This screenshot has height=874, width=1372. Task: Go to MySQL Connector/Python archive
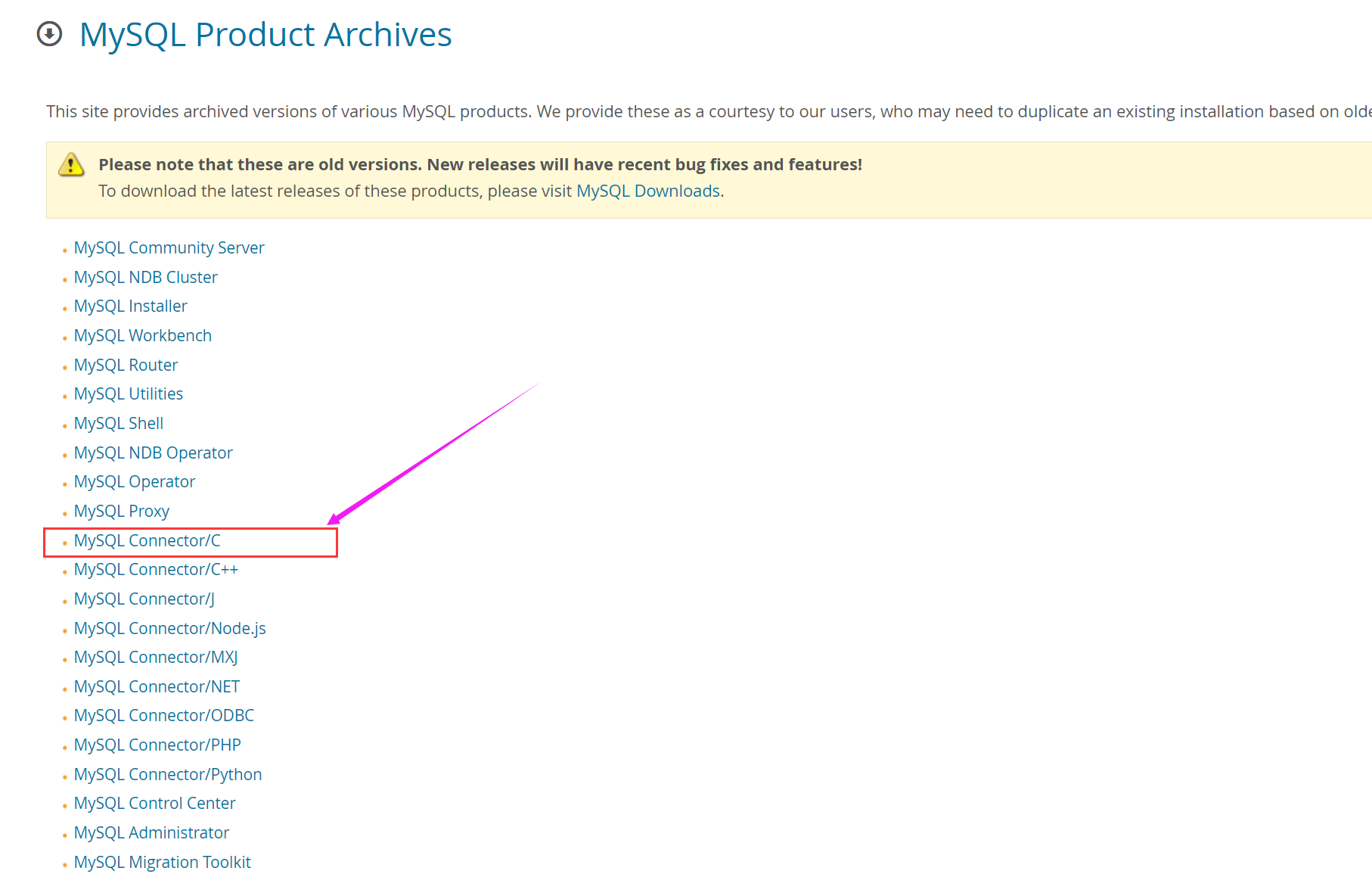pyautogui.click(x=168, y=774)
